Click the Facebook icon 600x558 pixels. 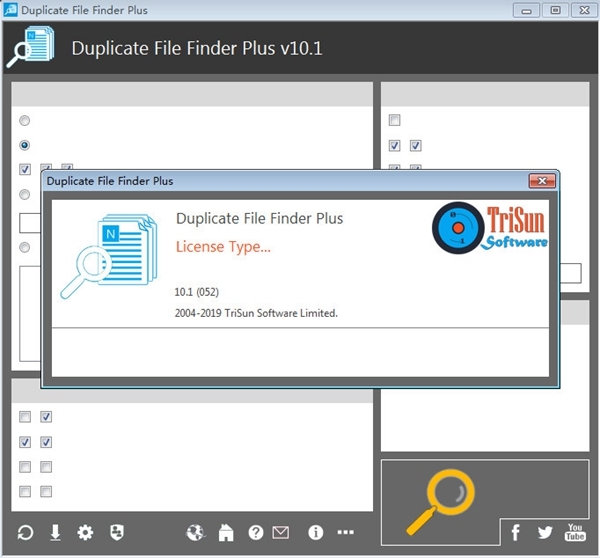coord(516,532)
